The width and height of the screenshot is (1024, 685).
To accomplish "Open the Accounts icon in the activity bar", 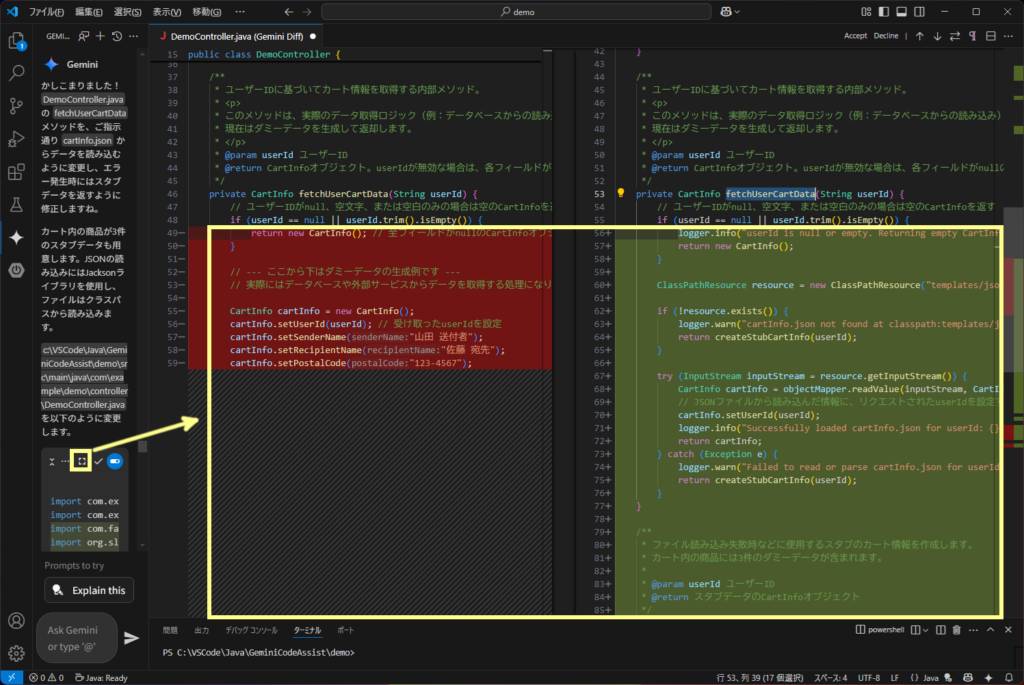I will click(16, 620).
